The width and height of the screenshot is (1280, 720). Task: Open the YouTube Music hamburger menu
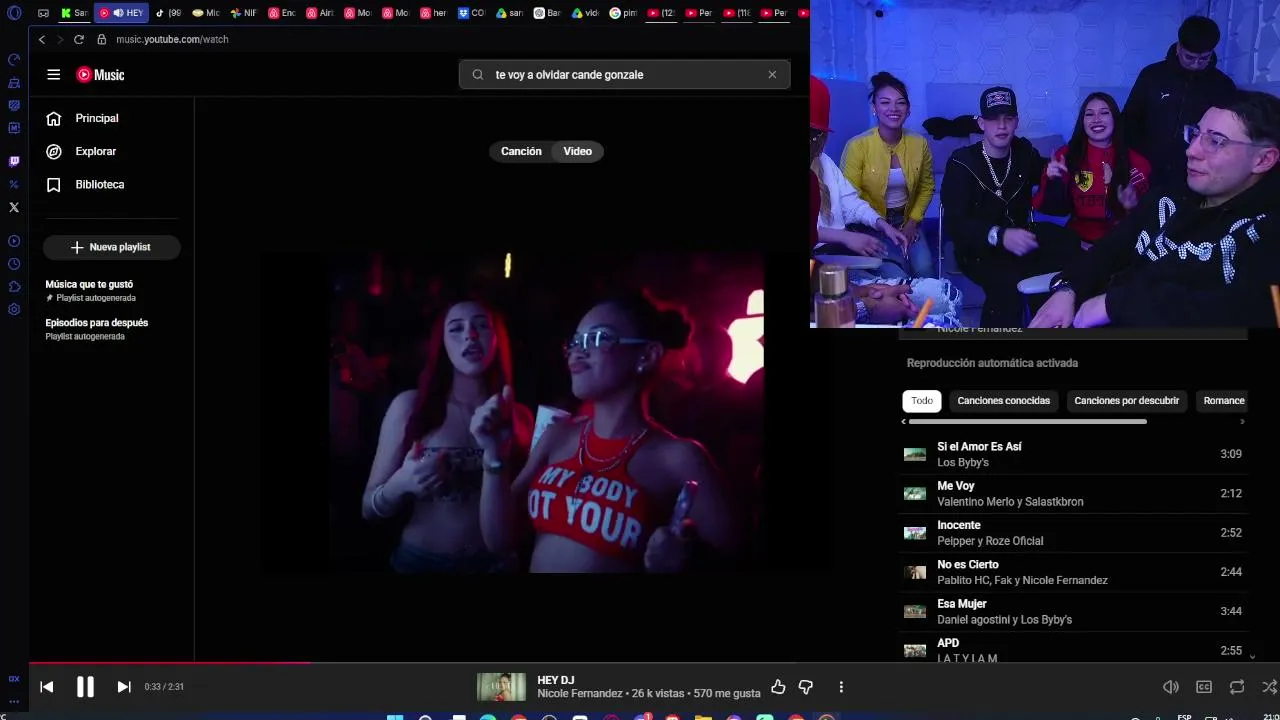[x=54, y=74]
